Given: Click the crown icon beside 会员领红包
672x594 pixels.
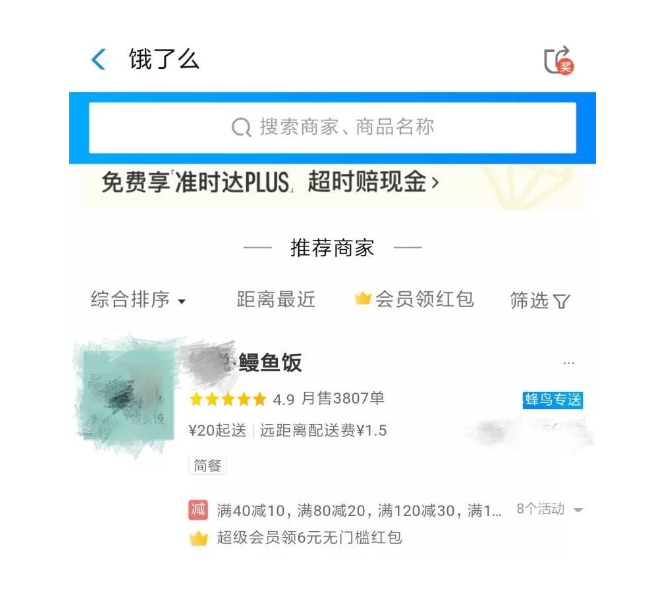Looking at the screenshot, I should click(363, 298).
